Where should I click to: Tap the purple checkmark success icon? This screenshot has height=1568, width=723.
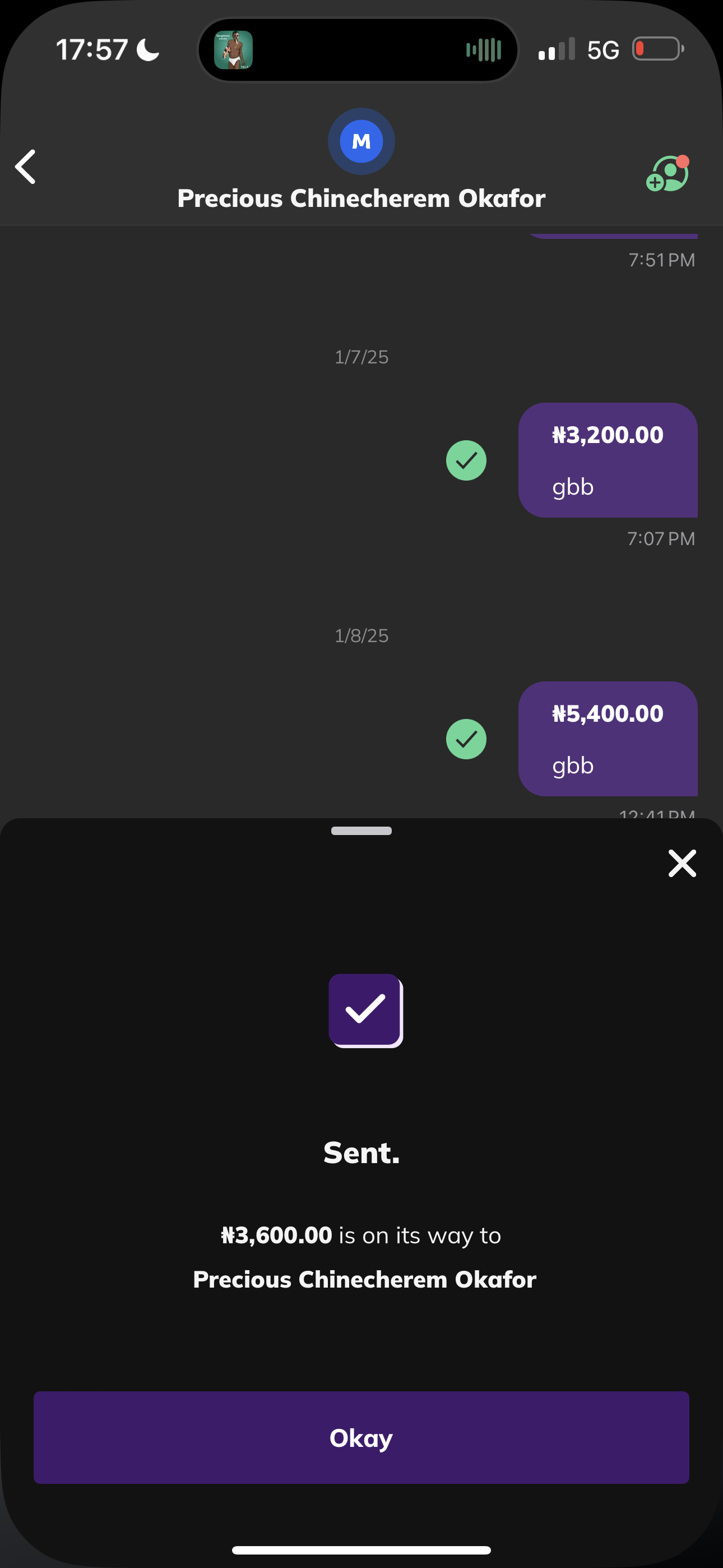point(365,1010)
